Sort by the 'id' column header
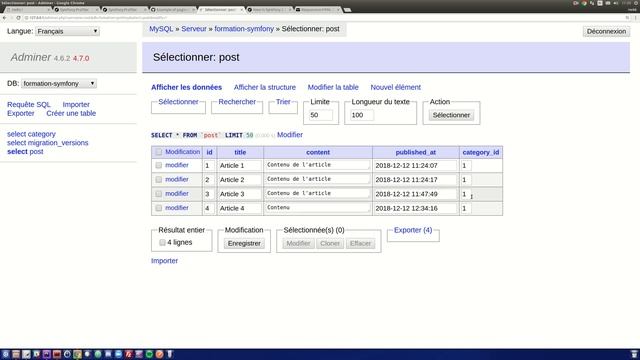 click(209, 152)
